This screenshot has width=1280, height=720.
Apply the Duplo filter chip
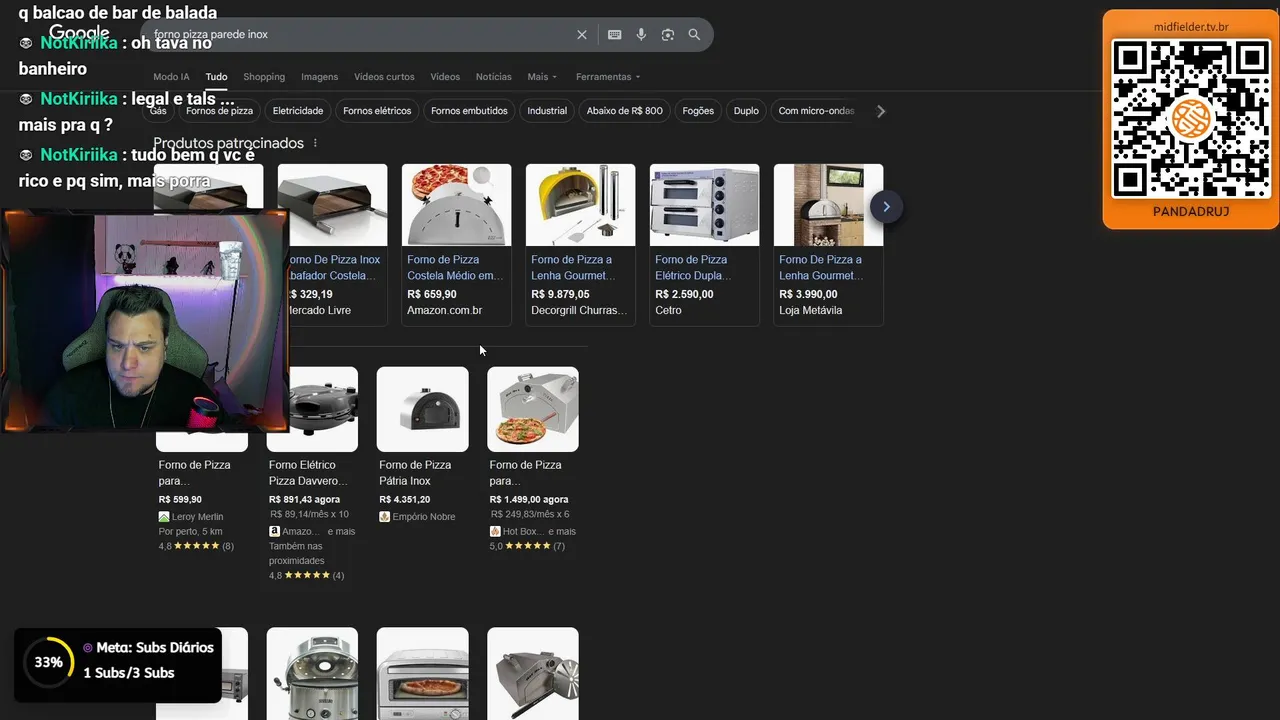pos(746,111)
